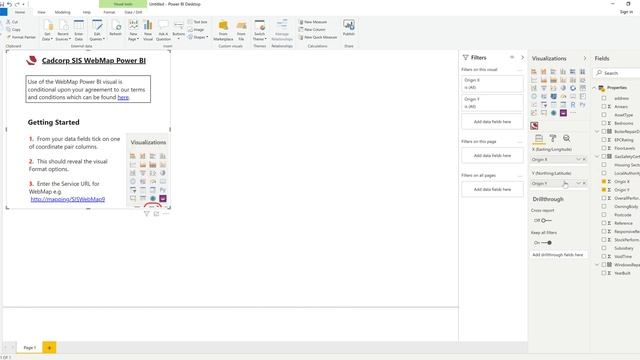Viewport: 640px width, 360px height.
Task: Add a new page with the plus button
Action: pyautogui.click(x=49, y=348)
